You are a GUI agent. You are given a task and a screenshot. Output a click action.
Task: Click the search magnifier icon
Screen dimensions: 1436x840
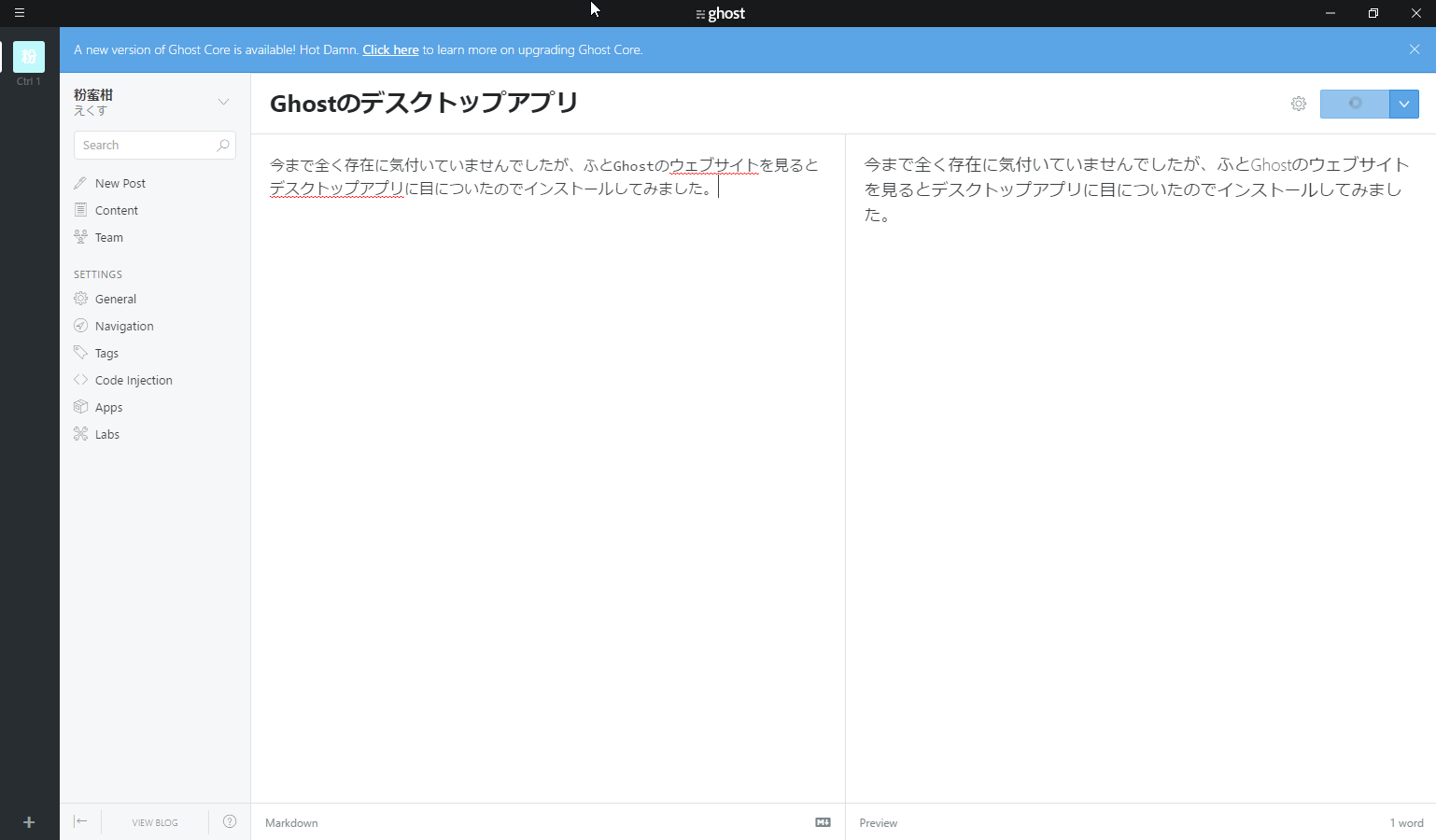coord(222,146)
